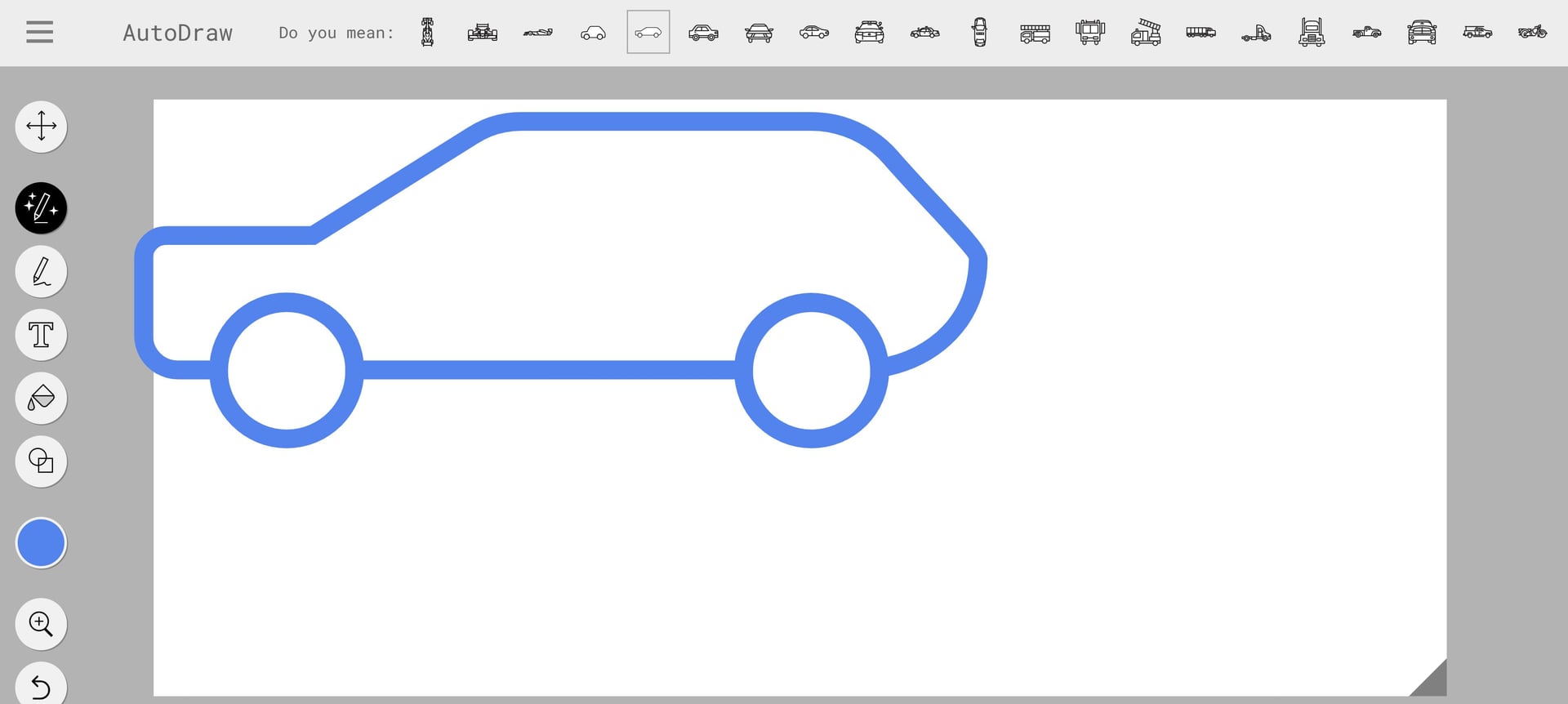Select the police car side-view suggestion
This screenshot has width=1568, height=704.
[924, 33]
